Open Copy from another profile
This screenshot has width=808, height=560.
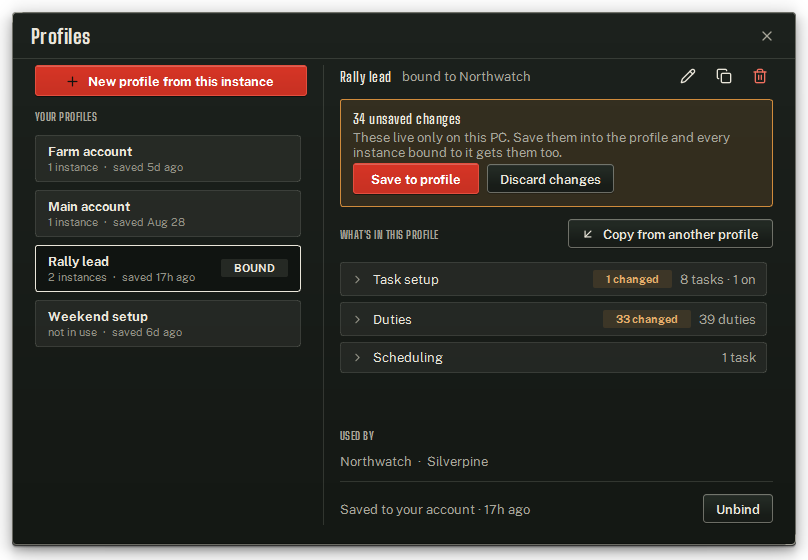670,234
